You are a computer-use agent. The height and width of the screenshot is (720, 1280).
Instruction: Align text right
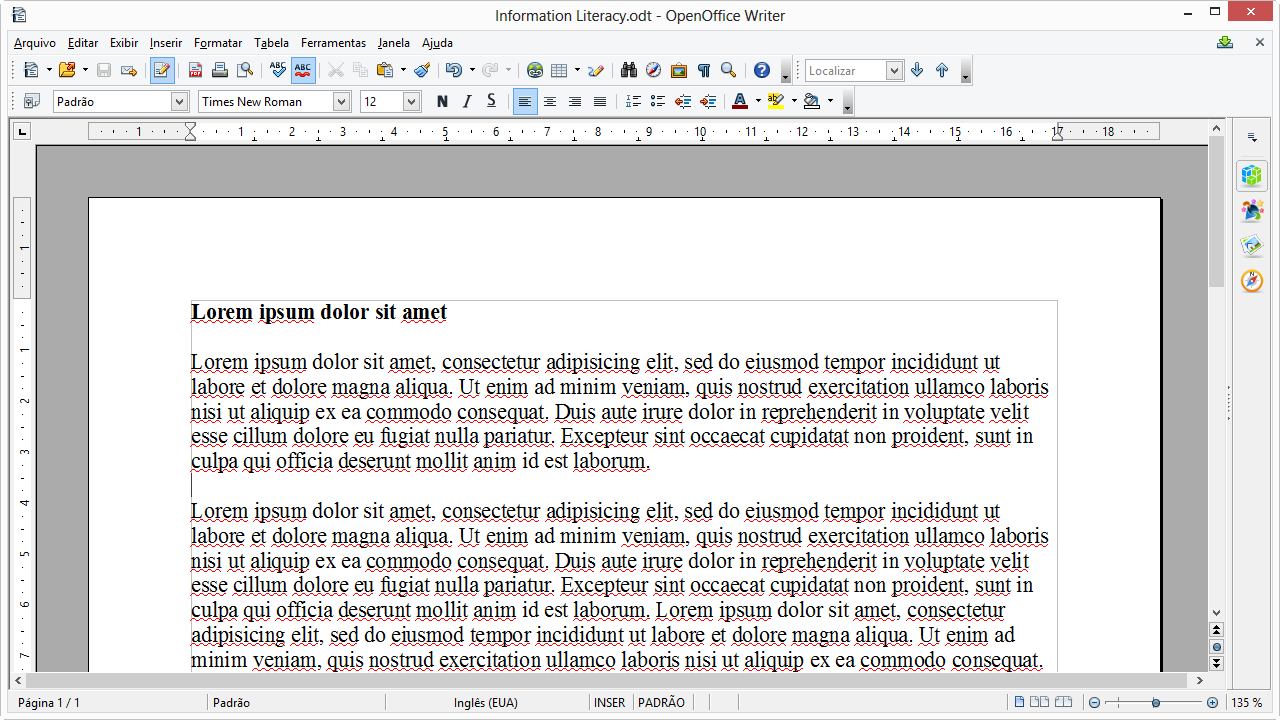point(575,101)
